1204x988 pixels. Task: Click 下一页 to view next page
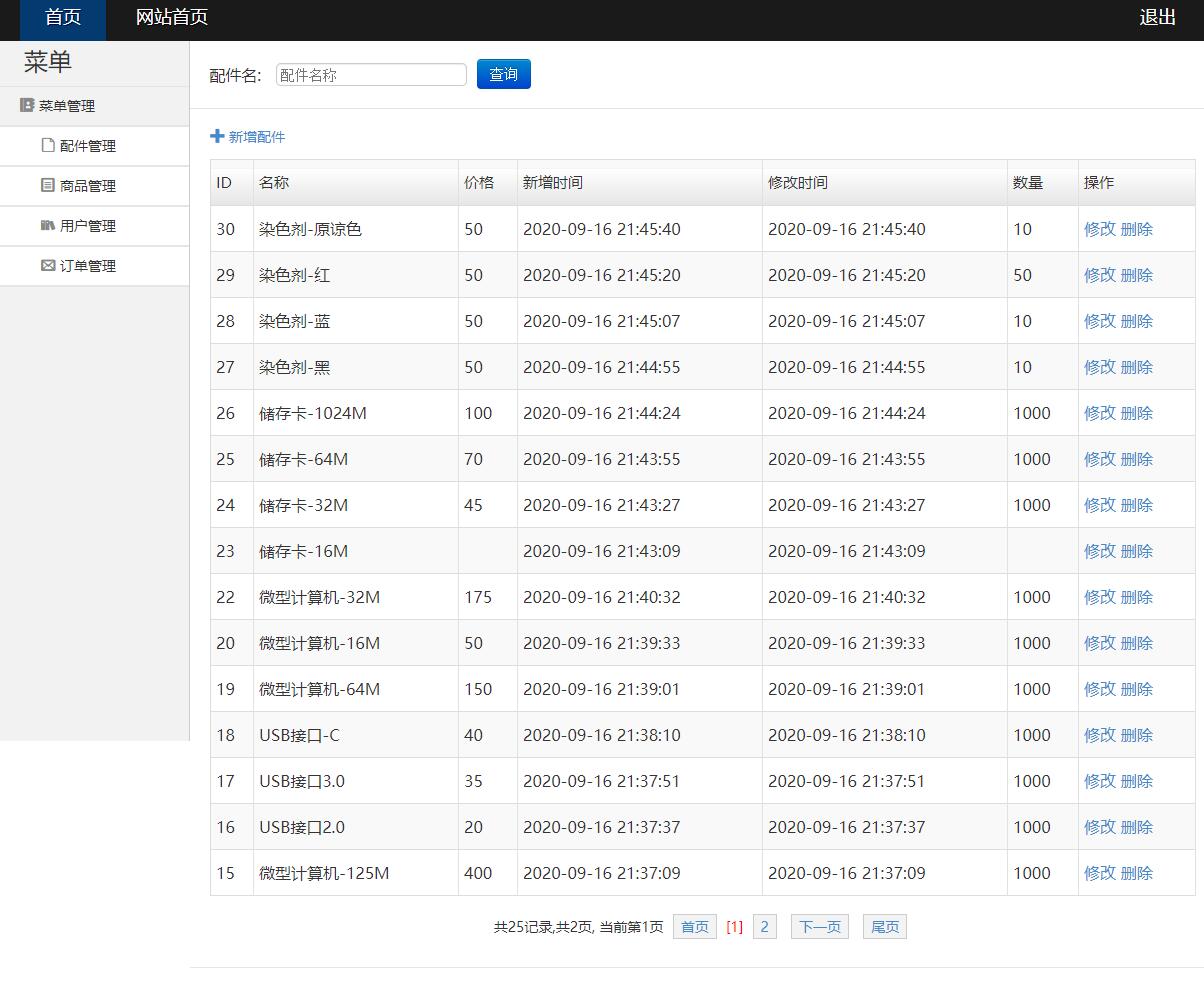coord(819,926)
